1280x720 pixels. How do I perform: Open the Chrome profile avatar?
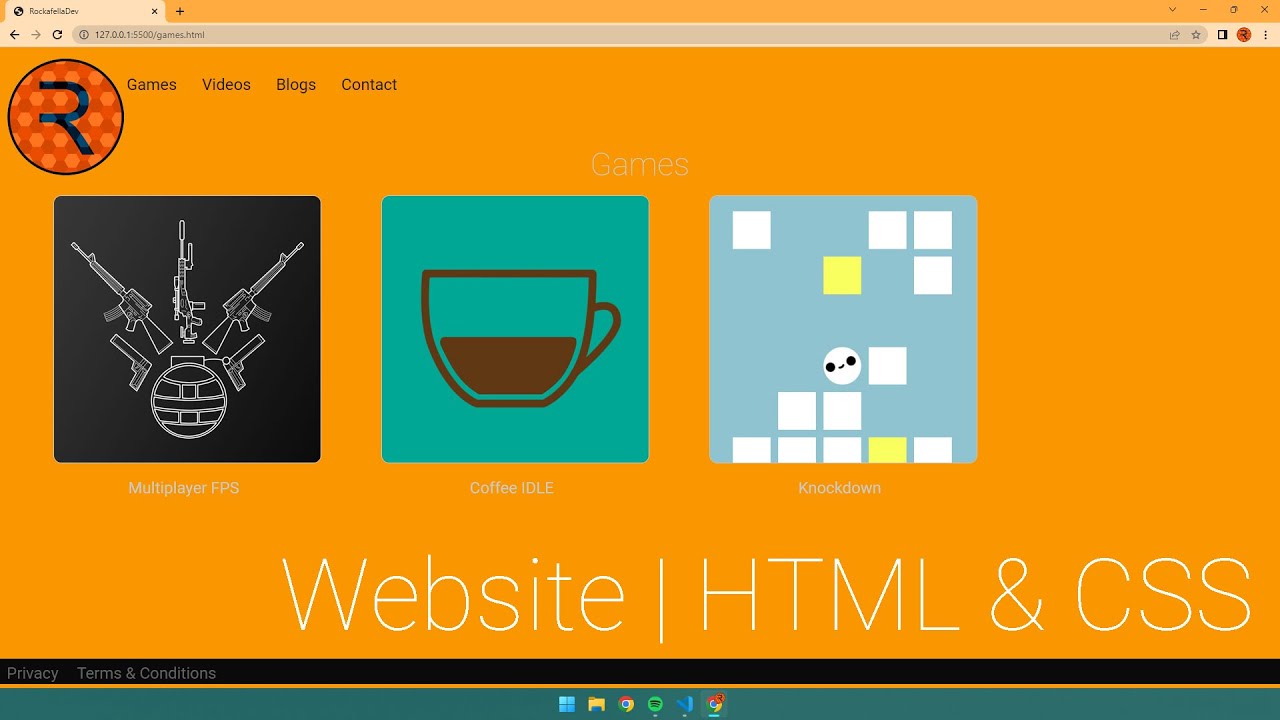(1244, 34)
